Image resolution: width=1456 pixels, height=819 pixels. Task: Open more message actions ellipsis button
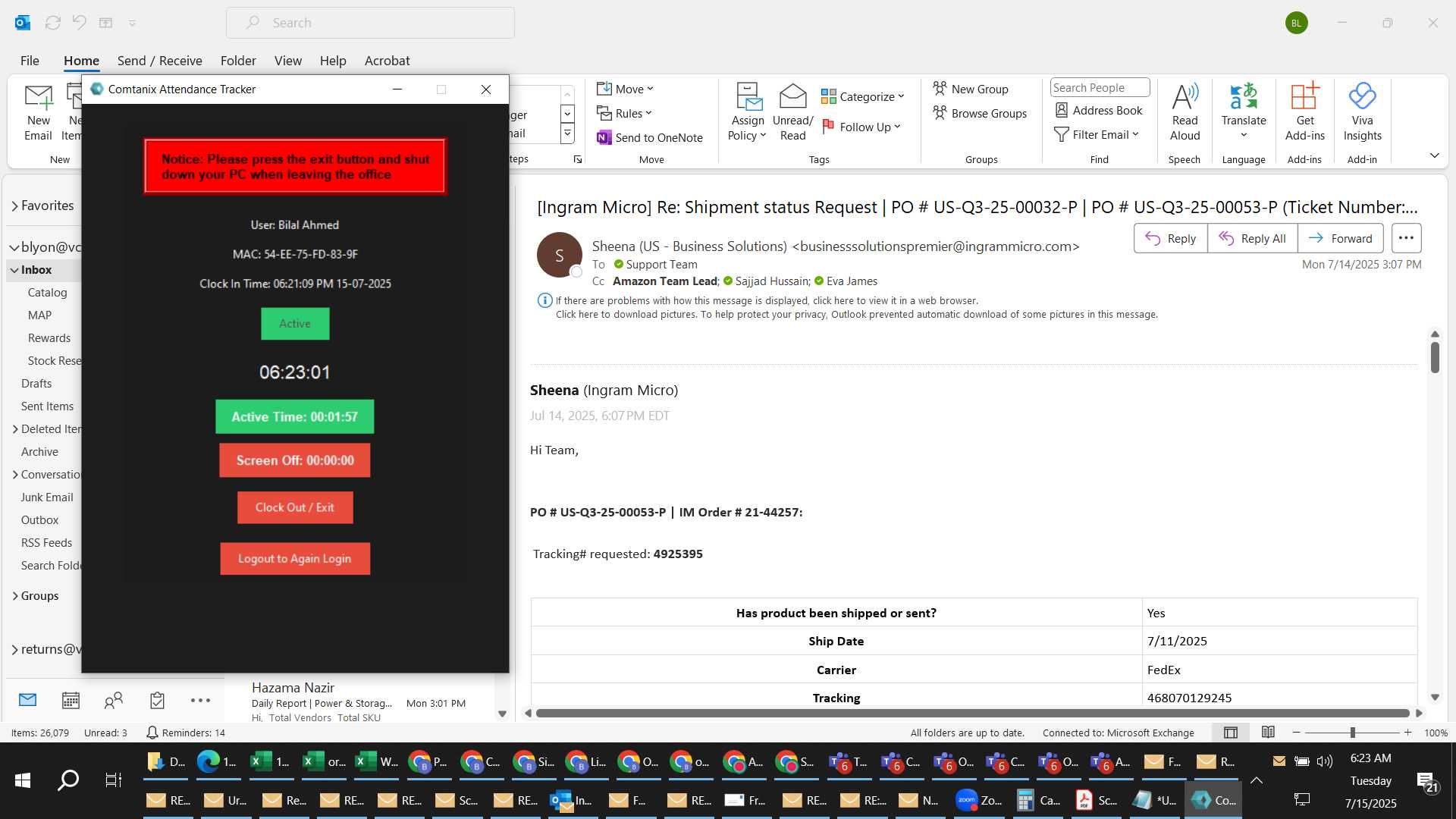pyautogui.click(x=1406, y=238)
